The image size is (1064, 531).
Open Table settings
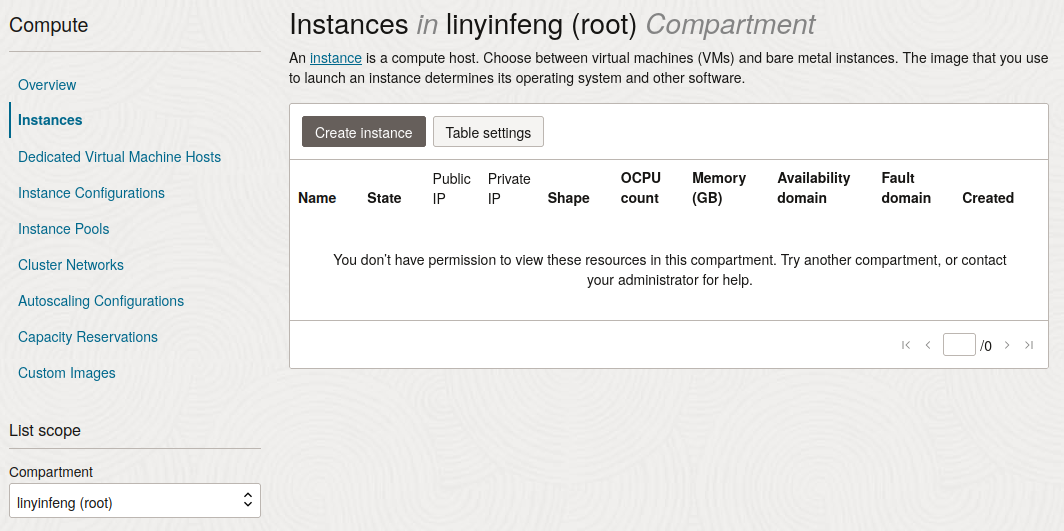(488, 132)
